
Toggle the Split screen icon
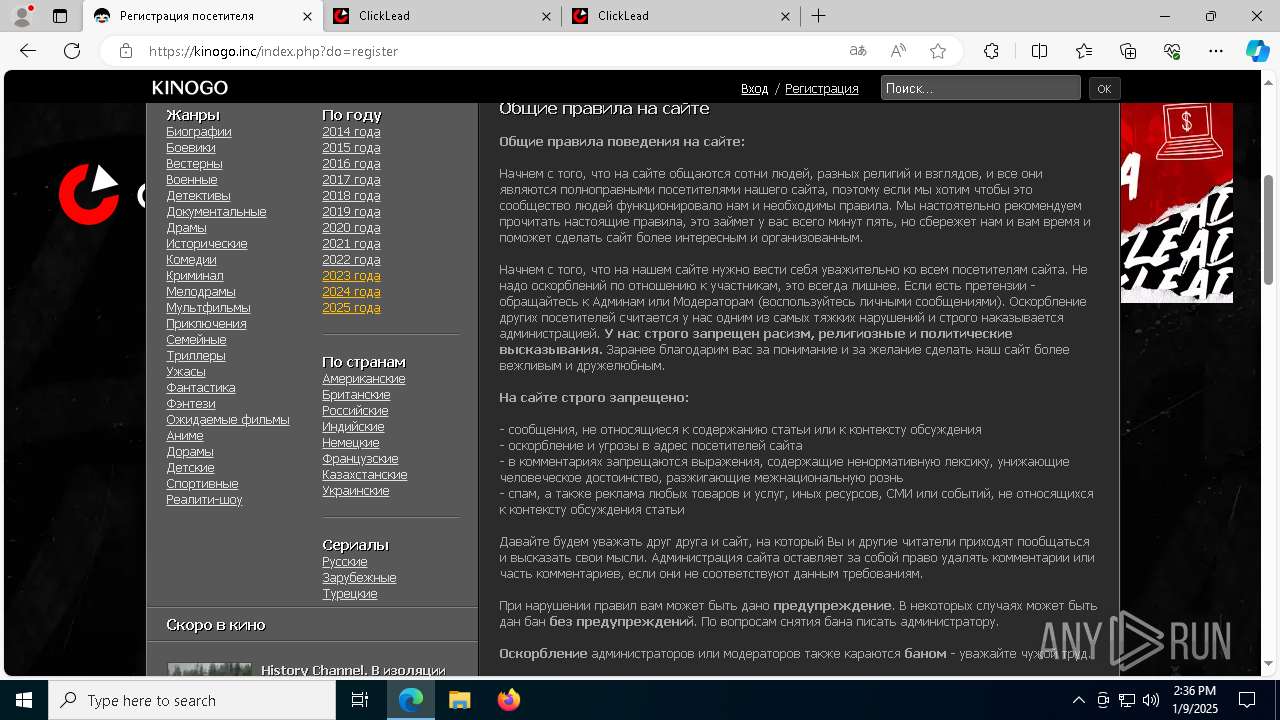click(1039, 51)
